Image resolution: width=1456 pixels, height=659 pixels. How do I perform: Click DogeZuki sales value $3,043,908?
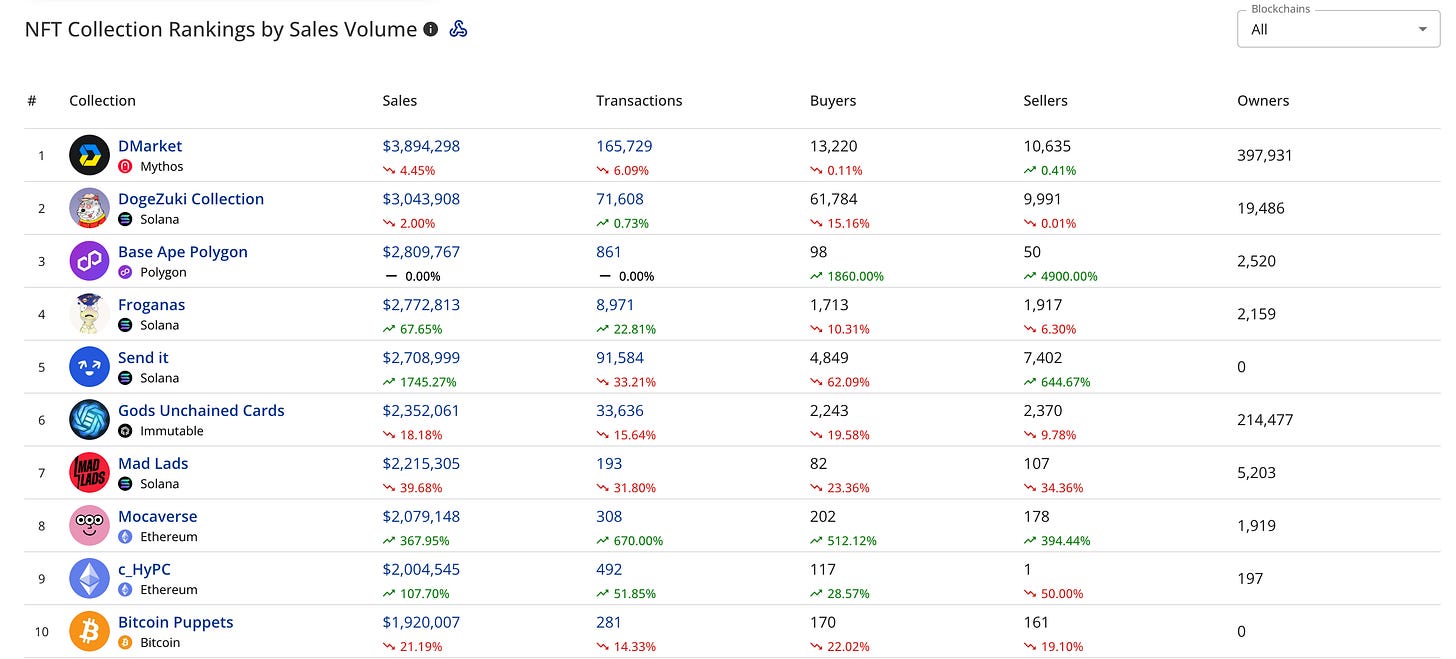(421, 199)
